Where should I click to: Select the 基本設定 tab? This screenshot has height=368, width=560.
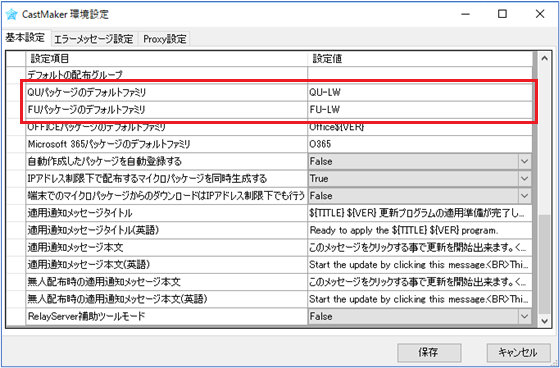point(25,38)
